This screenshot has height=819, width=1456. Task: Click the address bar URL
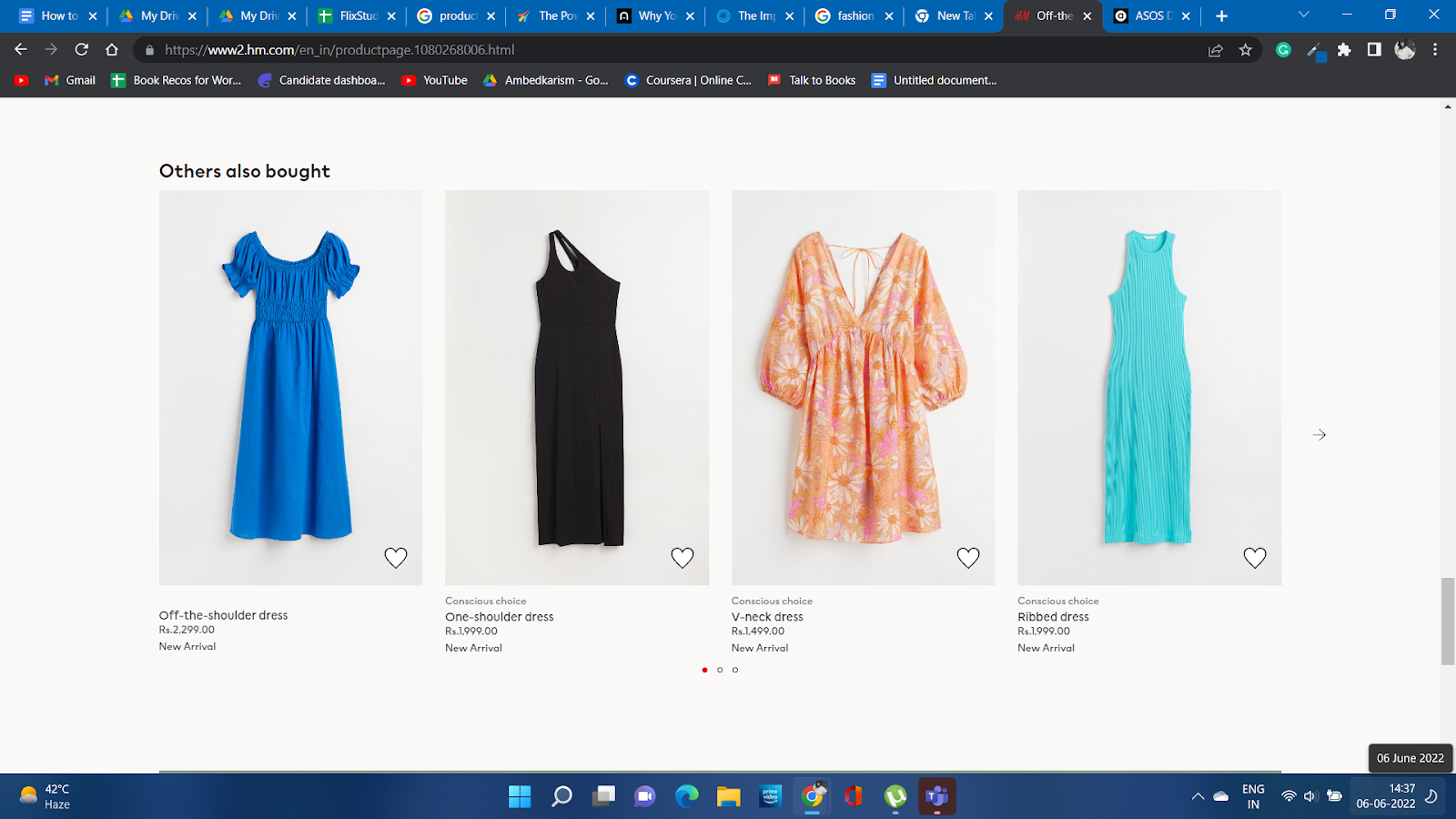click(339, 50)
